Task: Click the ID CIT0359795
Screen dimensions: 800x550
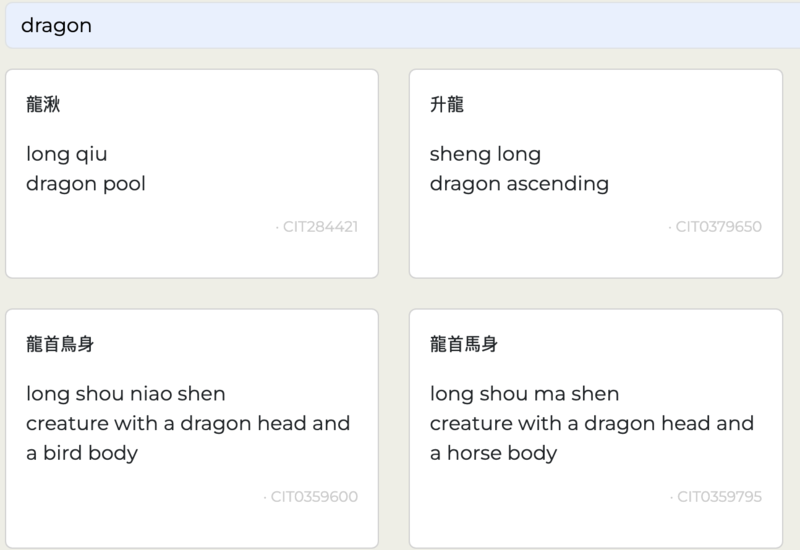Action: pos(717,497)
